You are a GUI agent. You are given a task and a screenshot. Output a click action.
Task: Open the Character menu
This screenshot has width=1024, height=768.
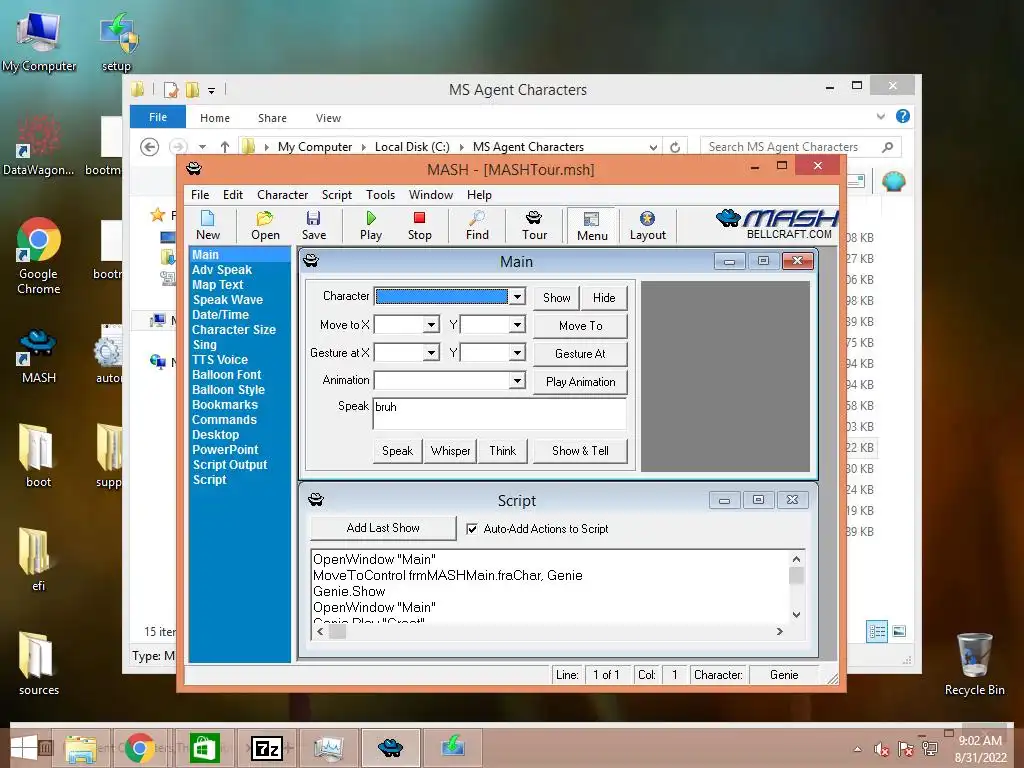coord(282,195)
